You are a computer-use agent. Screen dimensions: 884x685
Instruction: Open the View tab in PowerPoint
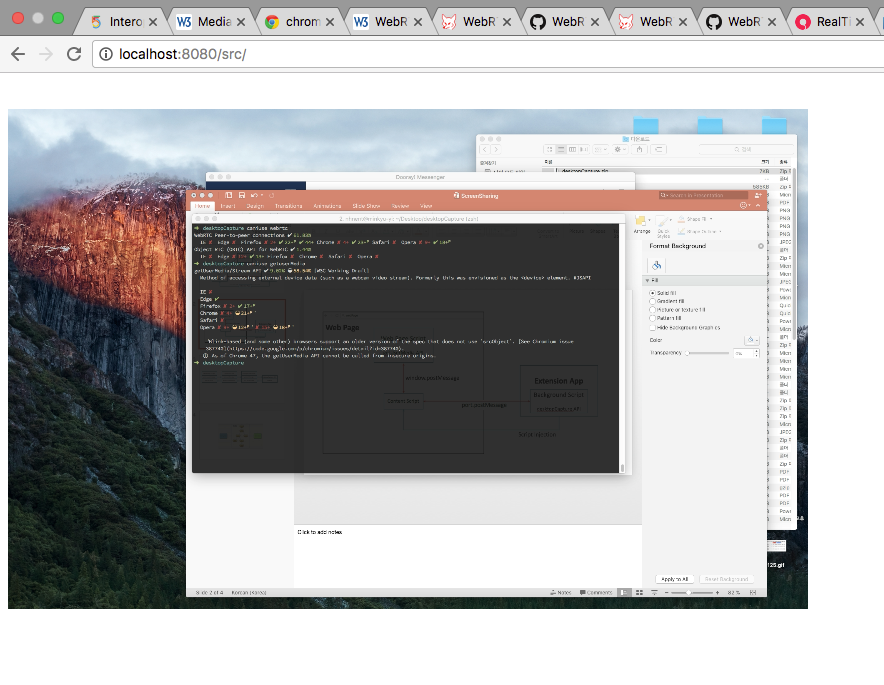[426, 206]
